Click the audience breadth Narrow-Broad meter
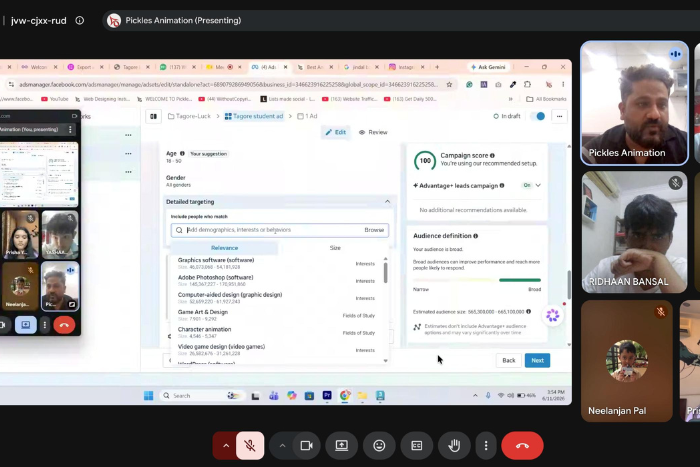Image resolution: width=700 pixels, height=467 pixels. tap(477, 280)
